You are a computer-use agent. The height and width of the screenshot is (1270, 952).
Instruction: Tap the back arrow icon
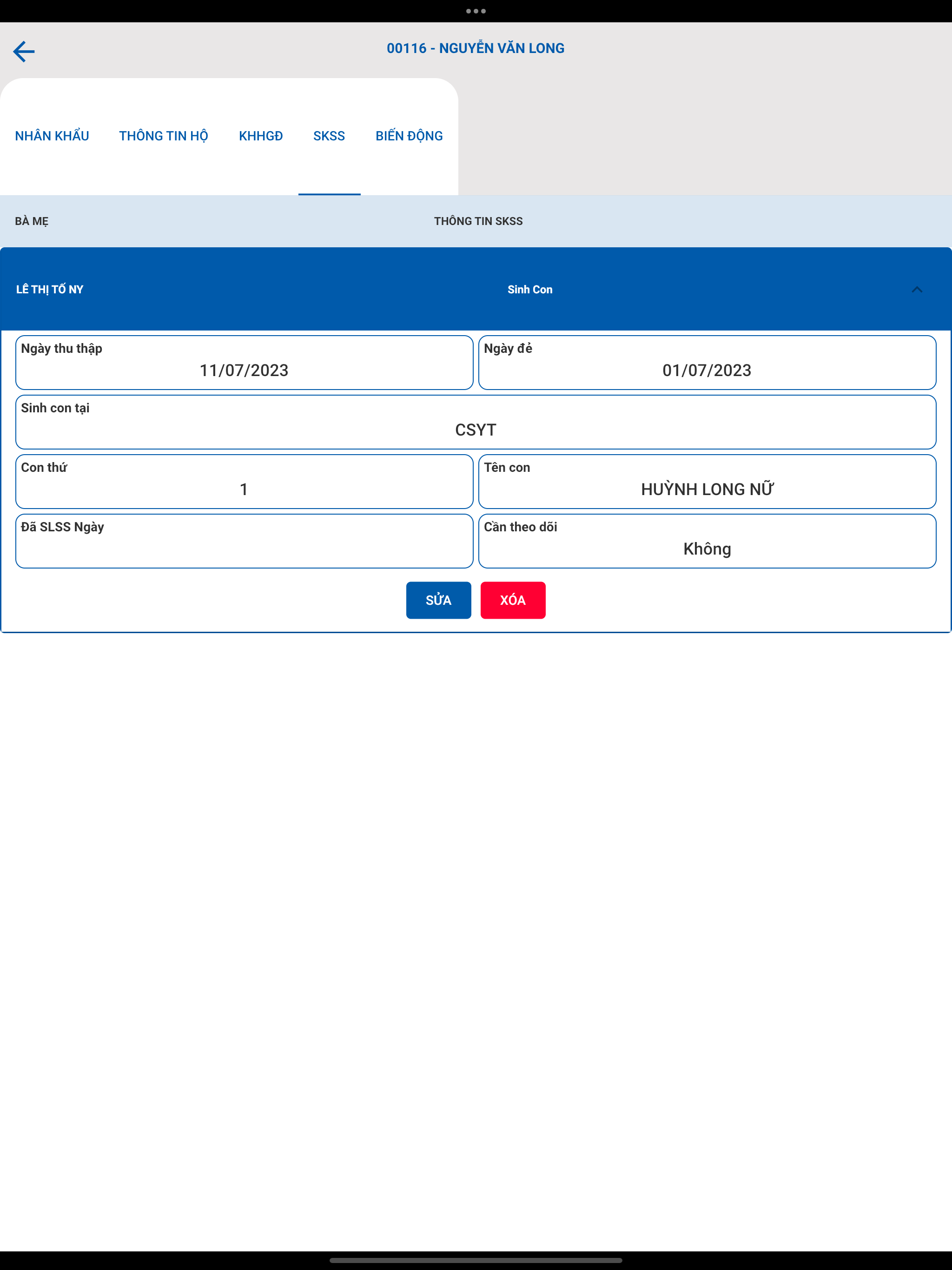(x=24, y=52)
